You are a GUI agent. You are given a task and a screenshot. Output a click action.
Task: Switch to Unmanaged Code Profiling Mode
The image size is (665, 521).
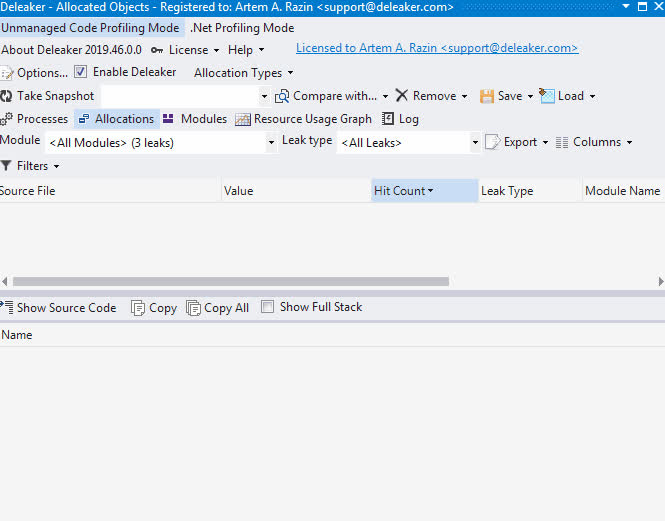pyautogui.click(x=90, y=28)
